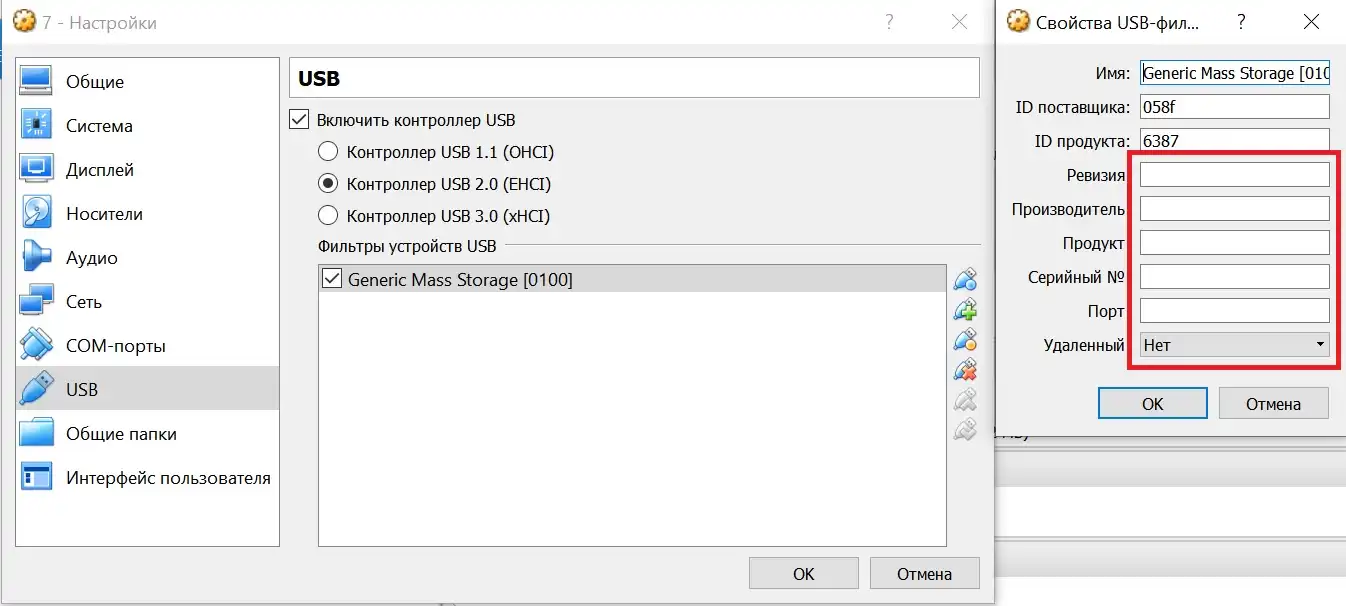
Task: Open the Носители storage section
Action: [x=104, y=214]
